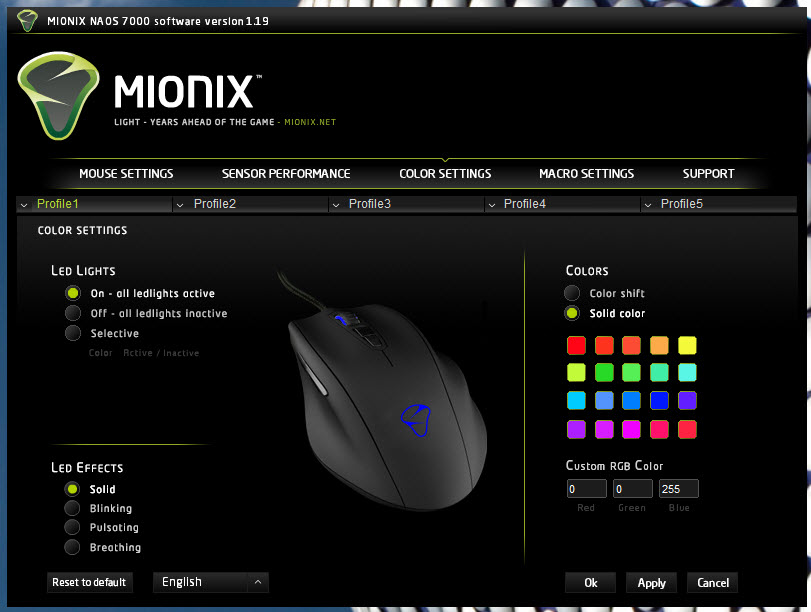This screenshot has width=811, height=612.
Task: Click the Blue value input field
Action: [679, 489]
